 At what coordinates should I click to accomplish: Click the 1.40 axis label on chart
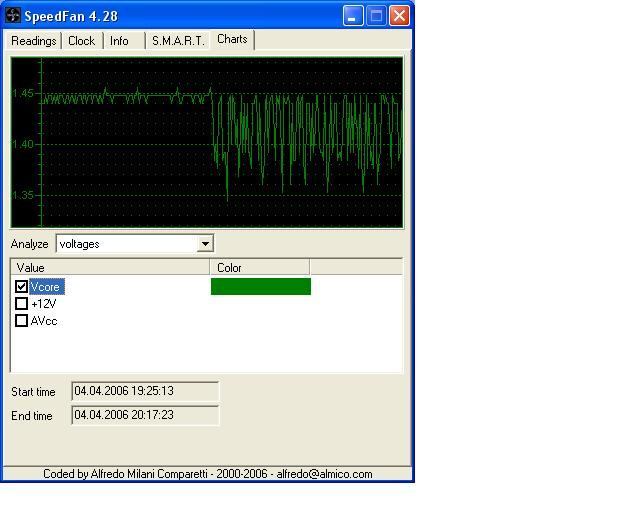point(23,144)
